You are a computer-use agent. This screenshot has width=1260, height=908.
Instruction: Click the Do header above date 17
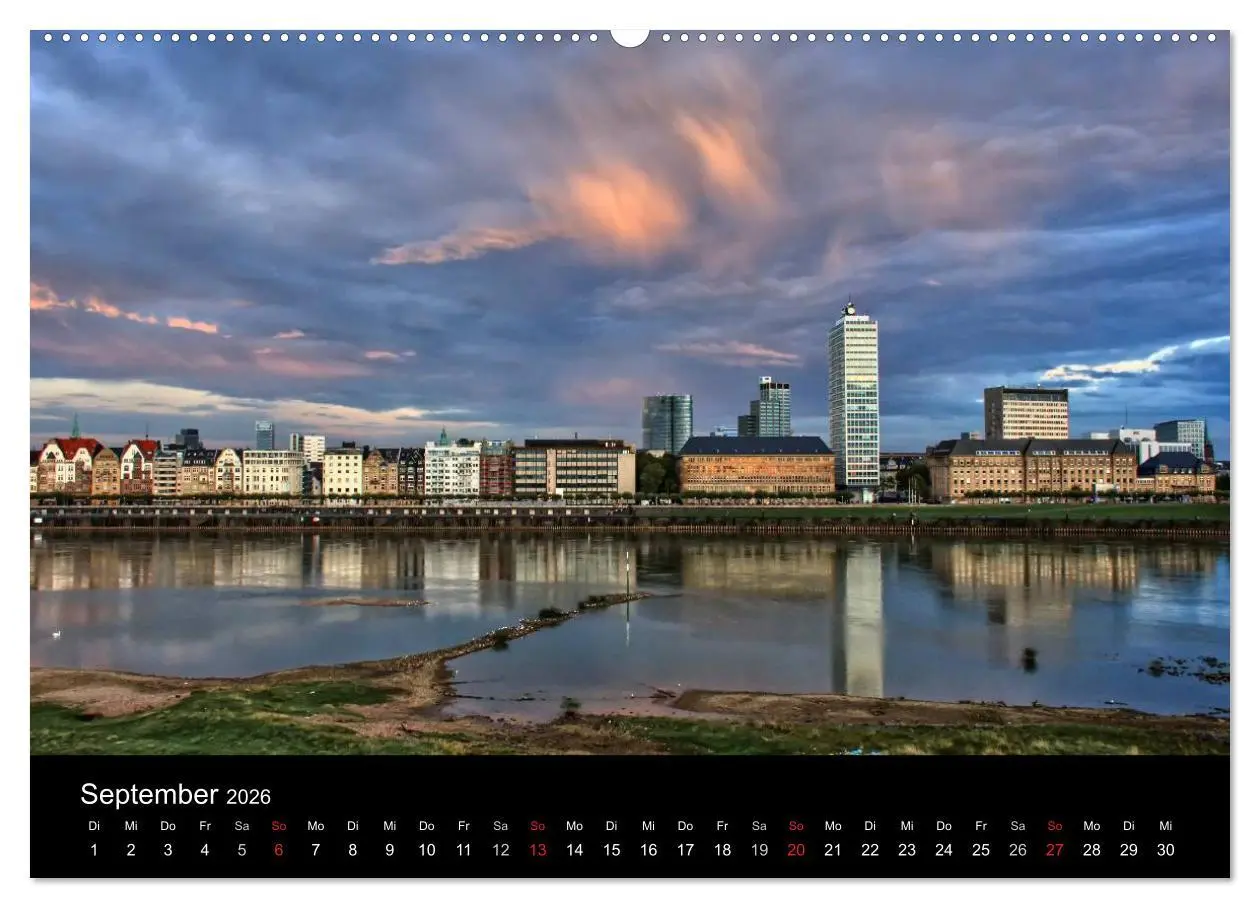685,826
